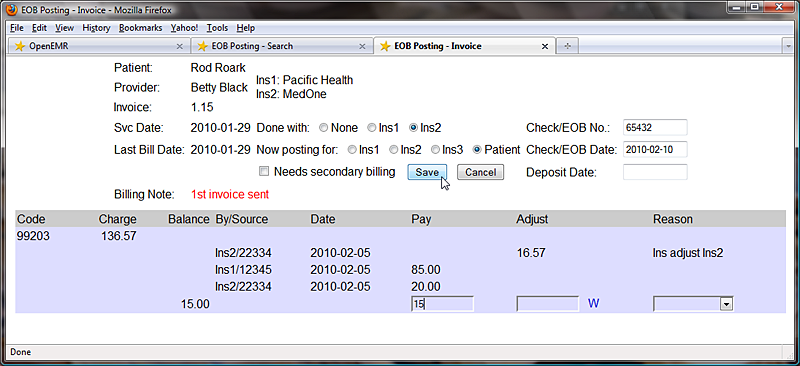Open the list all tabs arrow
Screen dimensions: 800x366
(789, 46)
